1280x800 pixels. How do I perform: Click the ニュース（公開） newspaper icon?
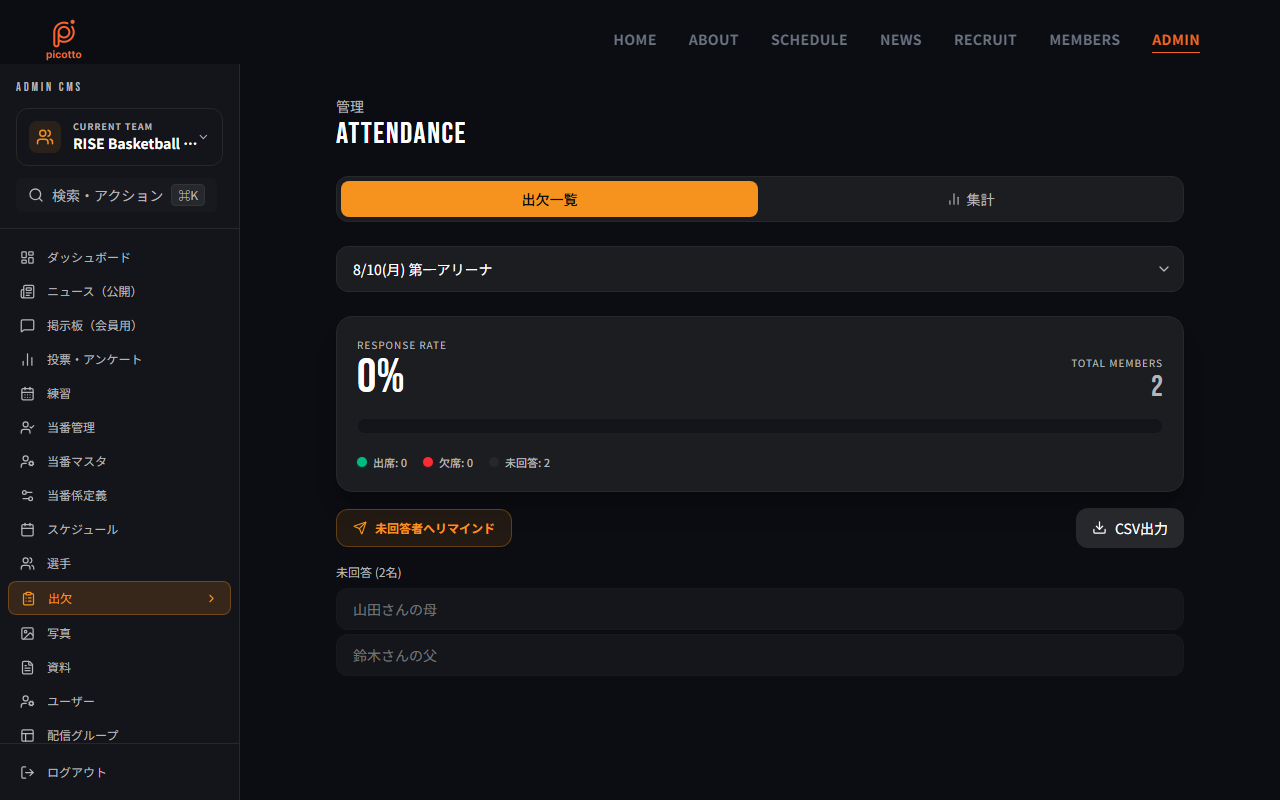[x=28, y=292]
